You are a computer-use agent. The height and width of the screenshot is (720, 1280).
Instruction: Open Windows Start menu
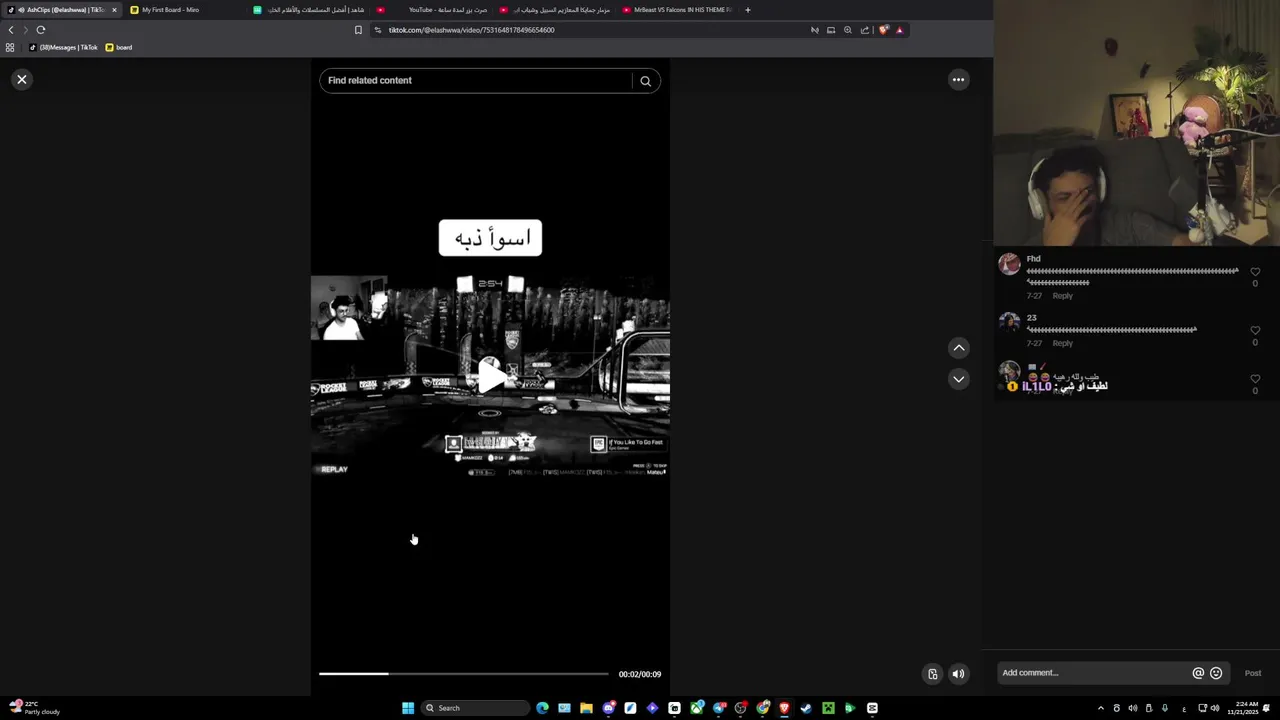coord(408,708)
